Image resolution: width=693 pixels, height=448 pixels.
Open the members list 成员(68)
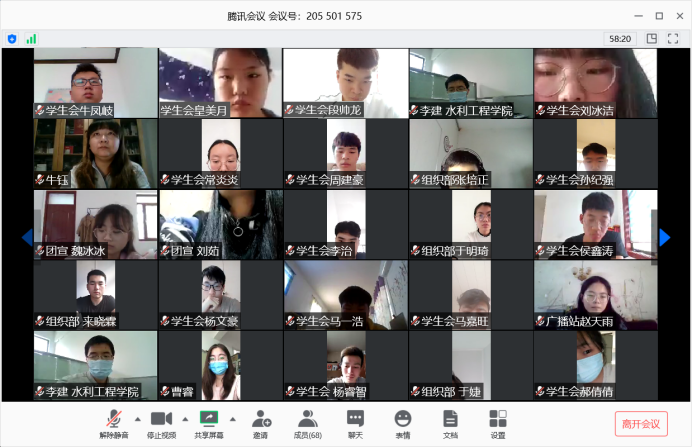[x=308, y=423]
